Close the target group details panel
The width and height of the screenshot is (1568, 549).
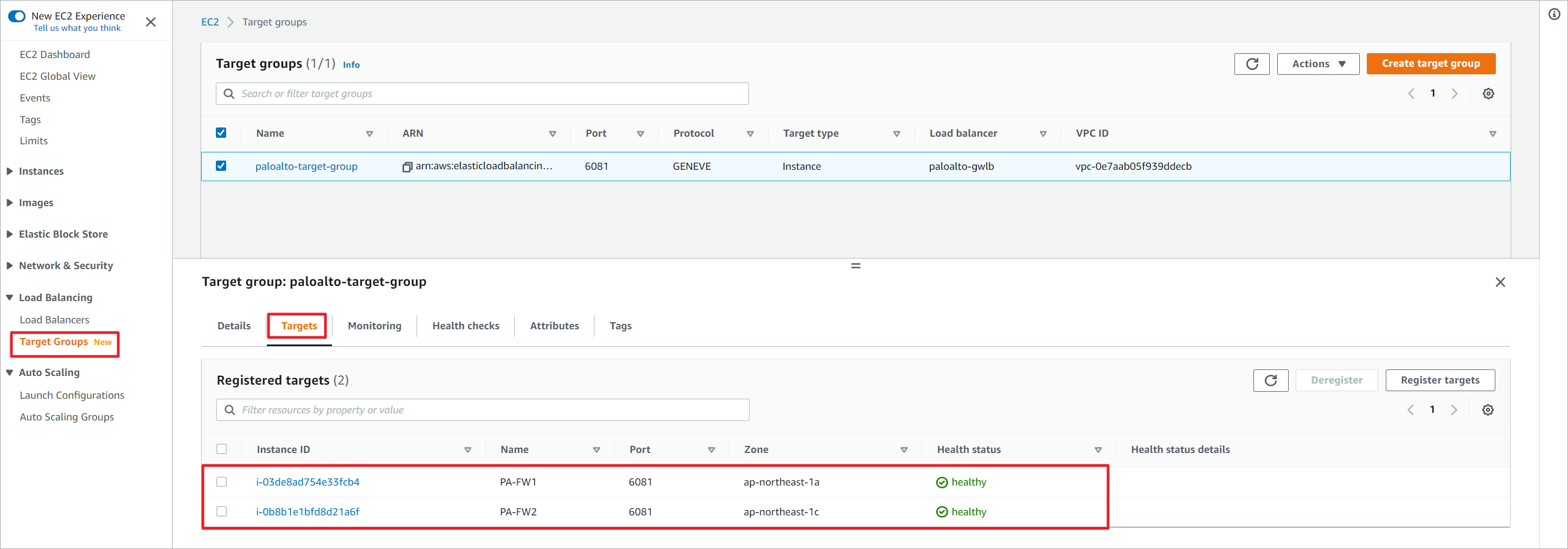pos(1500,282)
